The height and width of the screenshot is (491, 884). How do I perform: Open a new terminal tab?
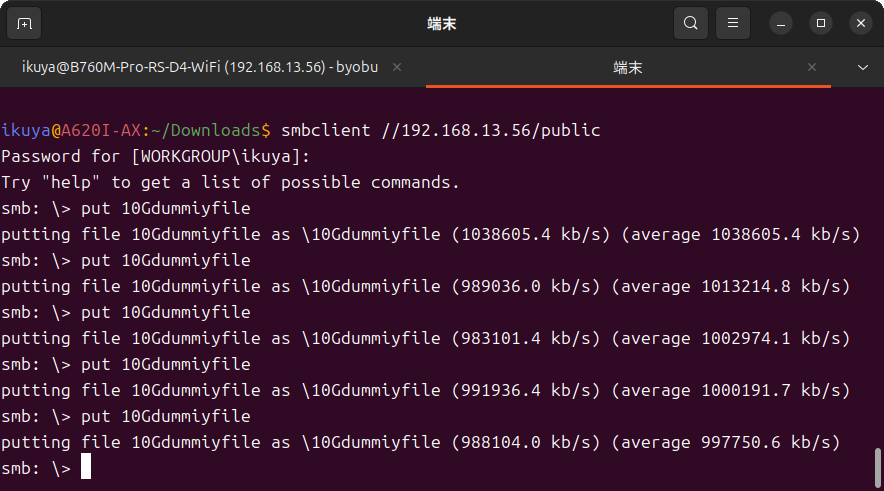[x=24, y=24]
